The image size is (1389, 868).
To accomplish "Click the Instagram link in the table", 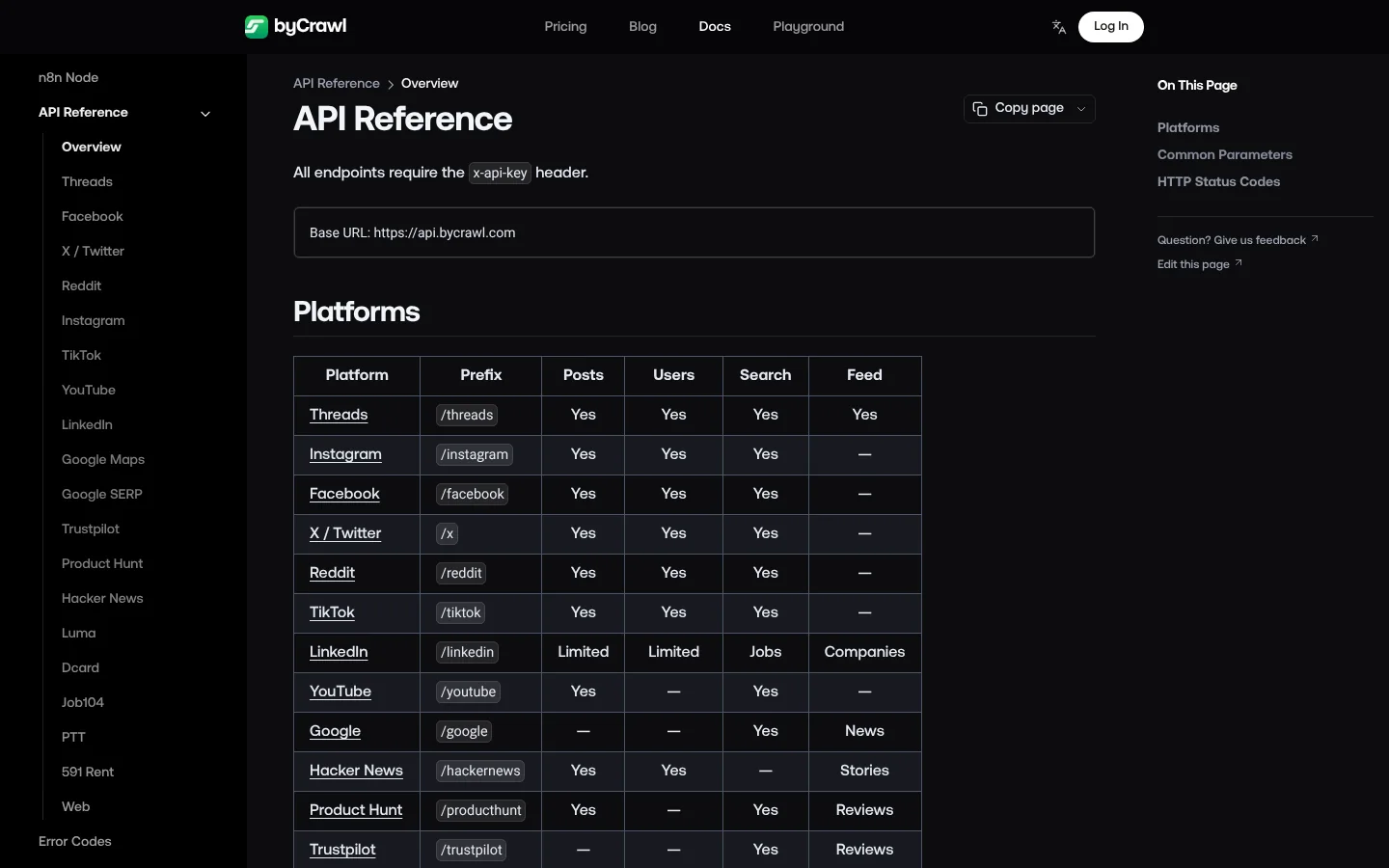I will (345, 454).
